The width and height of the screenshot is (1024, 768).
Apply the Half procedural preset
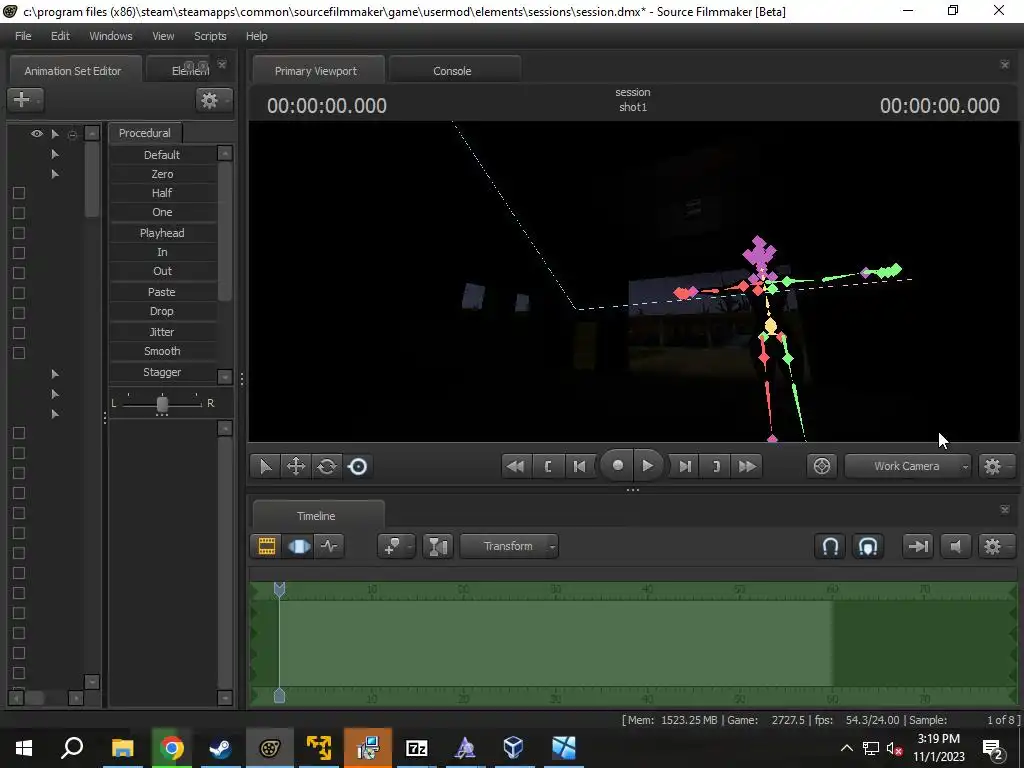point(162,193)
